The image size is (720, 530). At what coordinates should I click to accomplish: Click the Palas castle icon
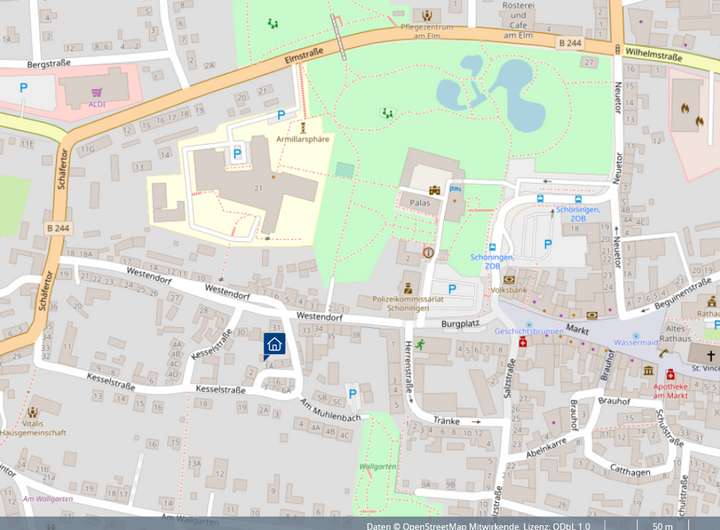pos(435,188)
